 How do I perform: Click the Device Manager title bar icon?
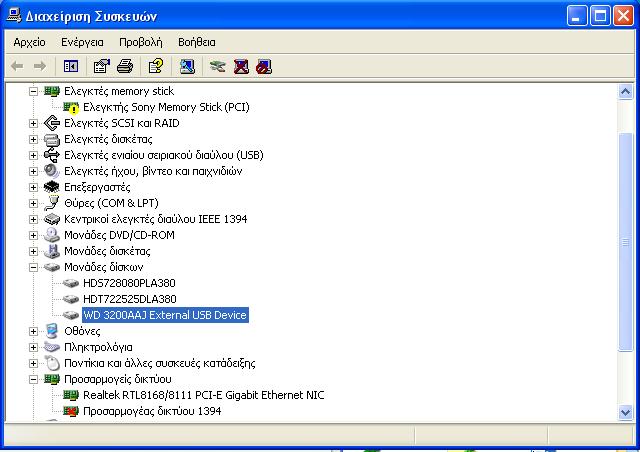tap(13, 16)
